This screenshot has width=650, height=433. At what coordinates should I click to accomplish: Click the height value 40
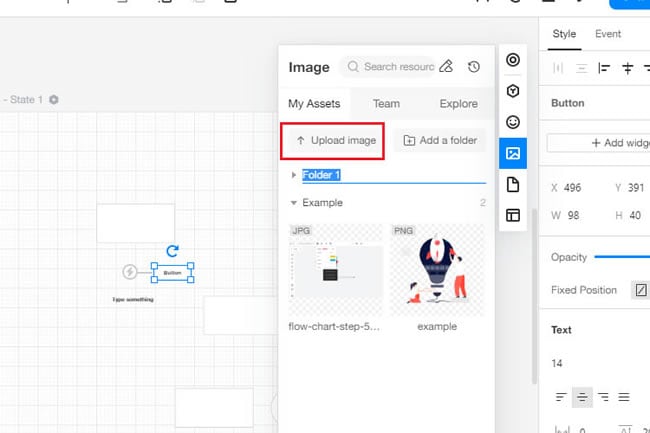635,215
